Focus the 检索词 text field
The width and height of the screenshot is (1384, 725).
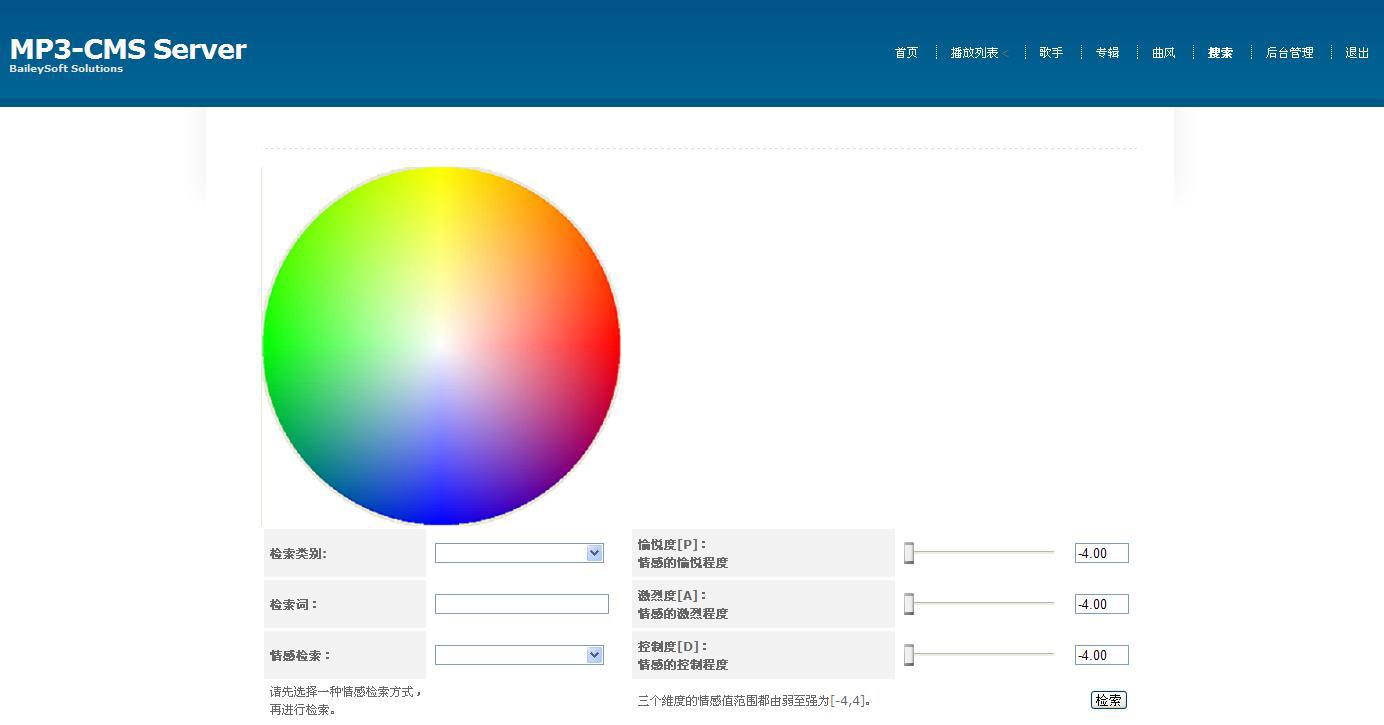[x=521, y=604]
